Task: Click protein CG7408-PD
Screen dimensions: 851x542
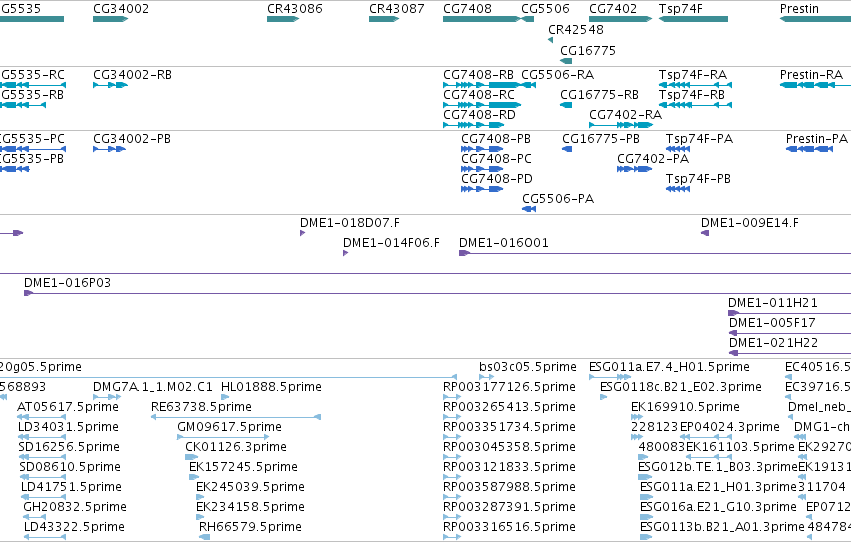Action: (x=497, y=179)
